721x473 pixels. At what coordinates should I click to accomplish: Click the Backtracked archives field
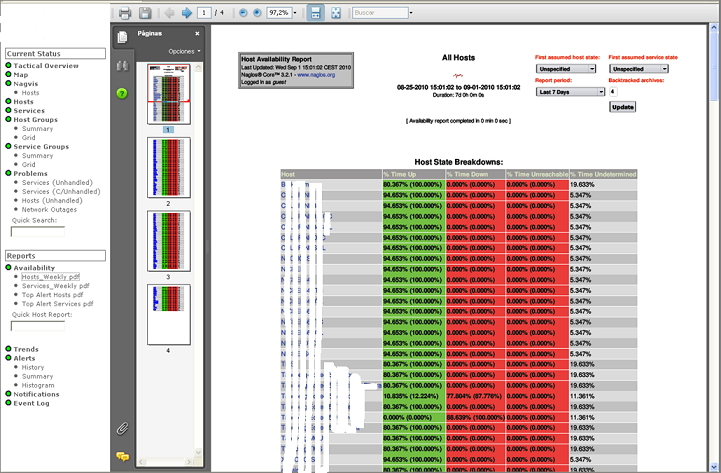tap(613, 91)
